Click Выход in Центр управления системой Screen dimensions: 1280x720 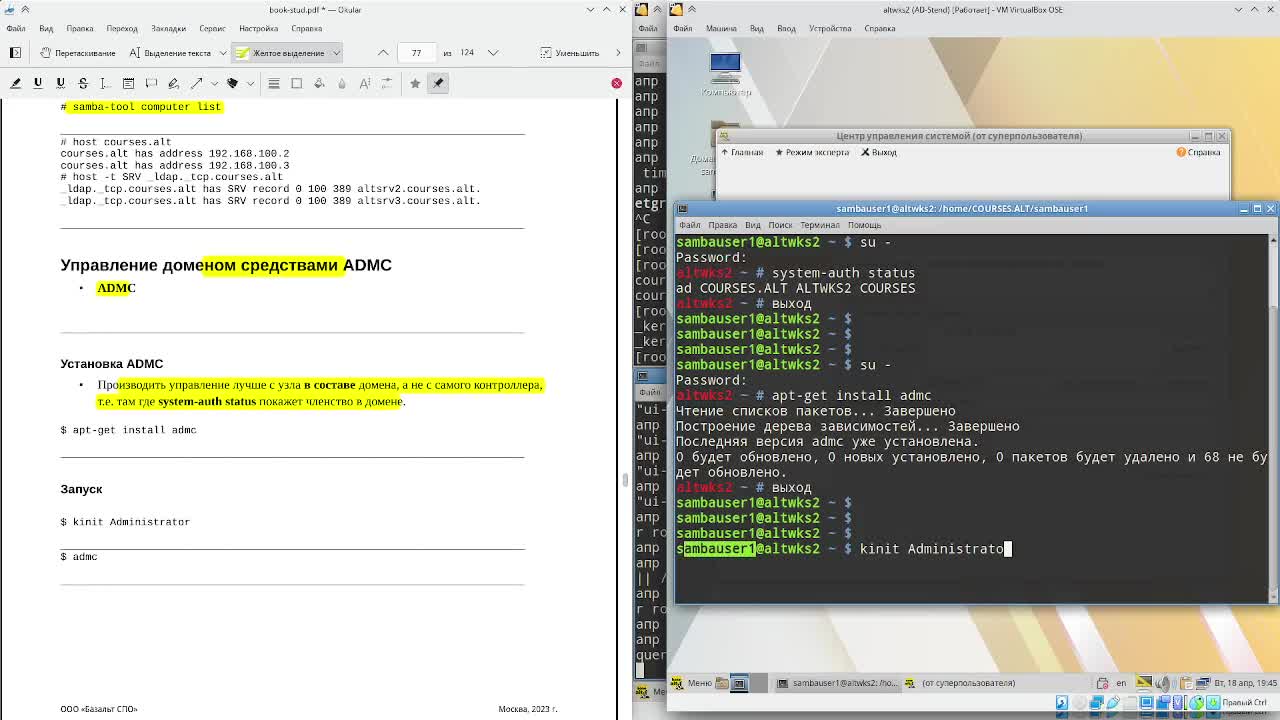pos(878,152)
